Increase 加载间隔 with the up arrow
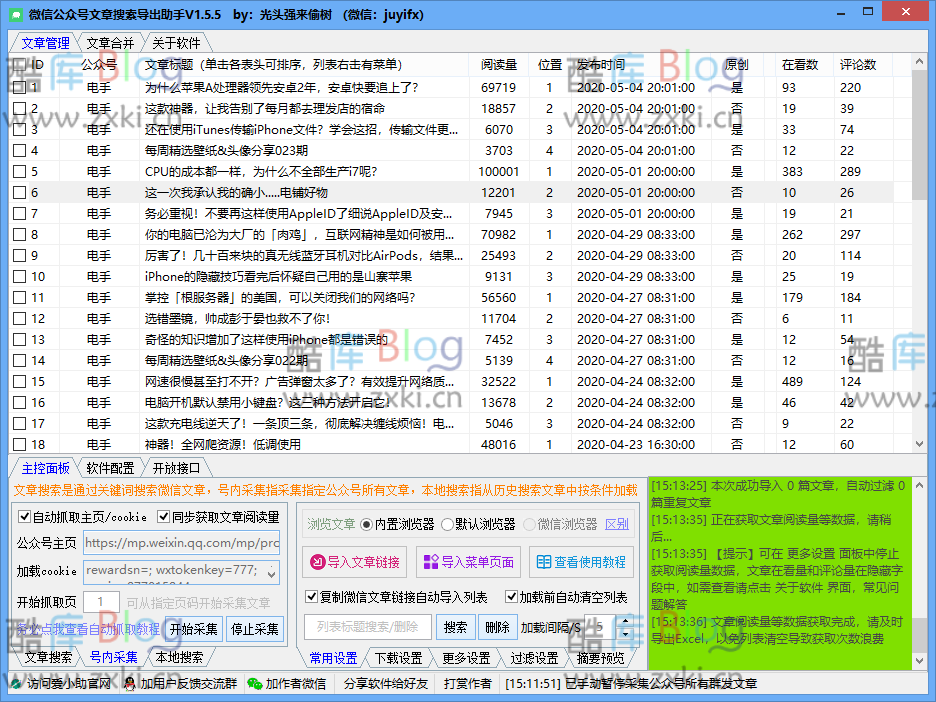This screenshot has height=702, width=936. [625, 622]
